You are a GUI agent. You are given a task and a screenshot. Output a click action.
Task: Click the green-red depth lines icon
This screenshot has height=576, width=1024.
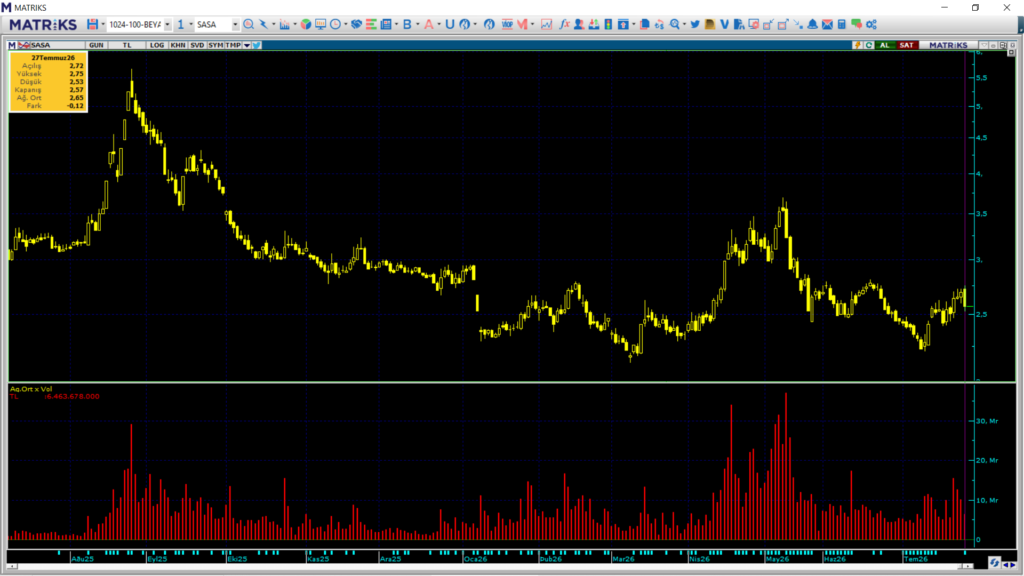point(371,24)
